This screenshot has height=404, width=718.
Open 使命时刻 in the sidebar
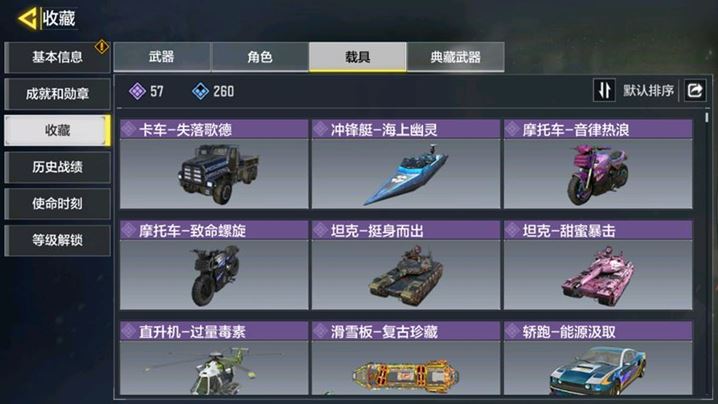click(x=57, y=203)
